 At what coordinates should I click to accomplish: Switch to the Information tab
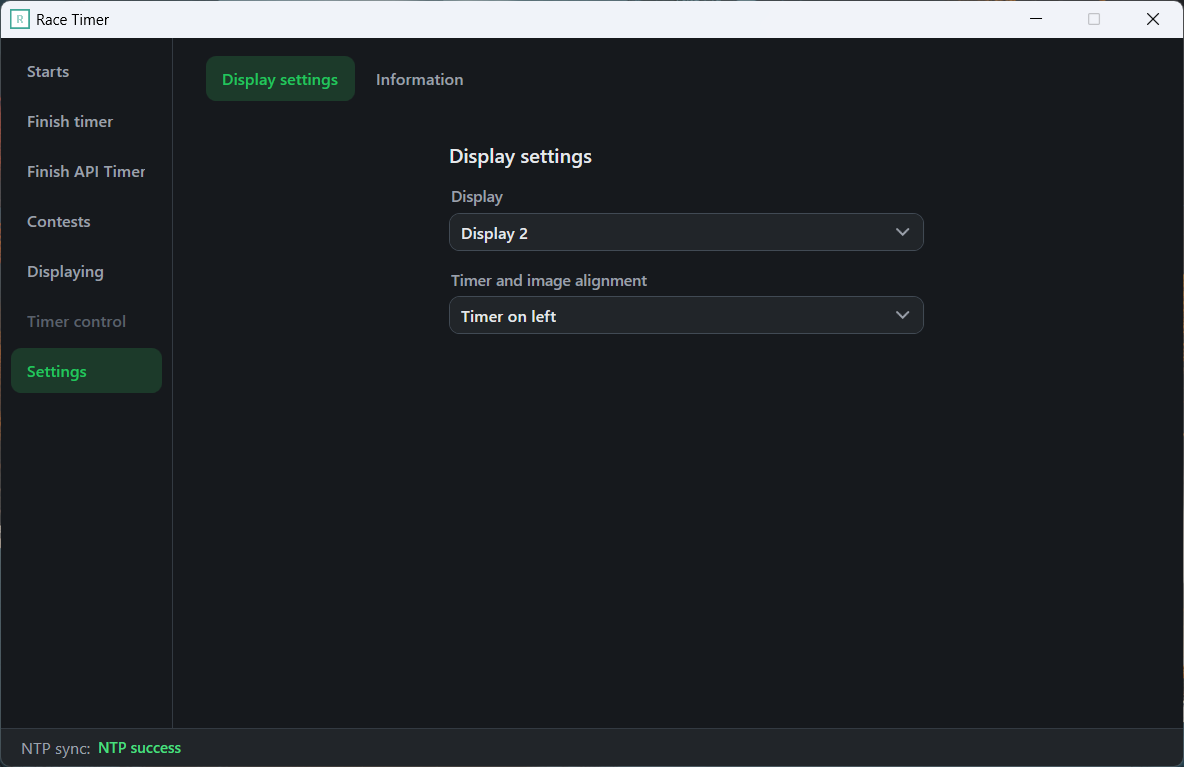coord(420,79)
